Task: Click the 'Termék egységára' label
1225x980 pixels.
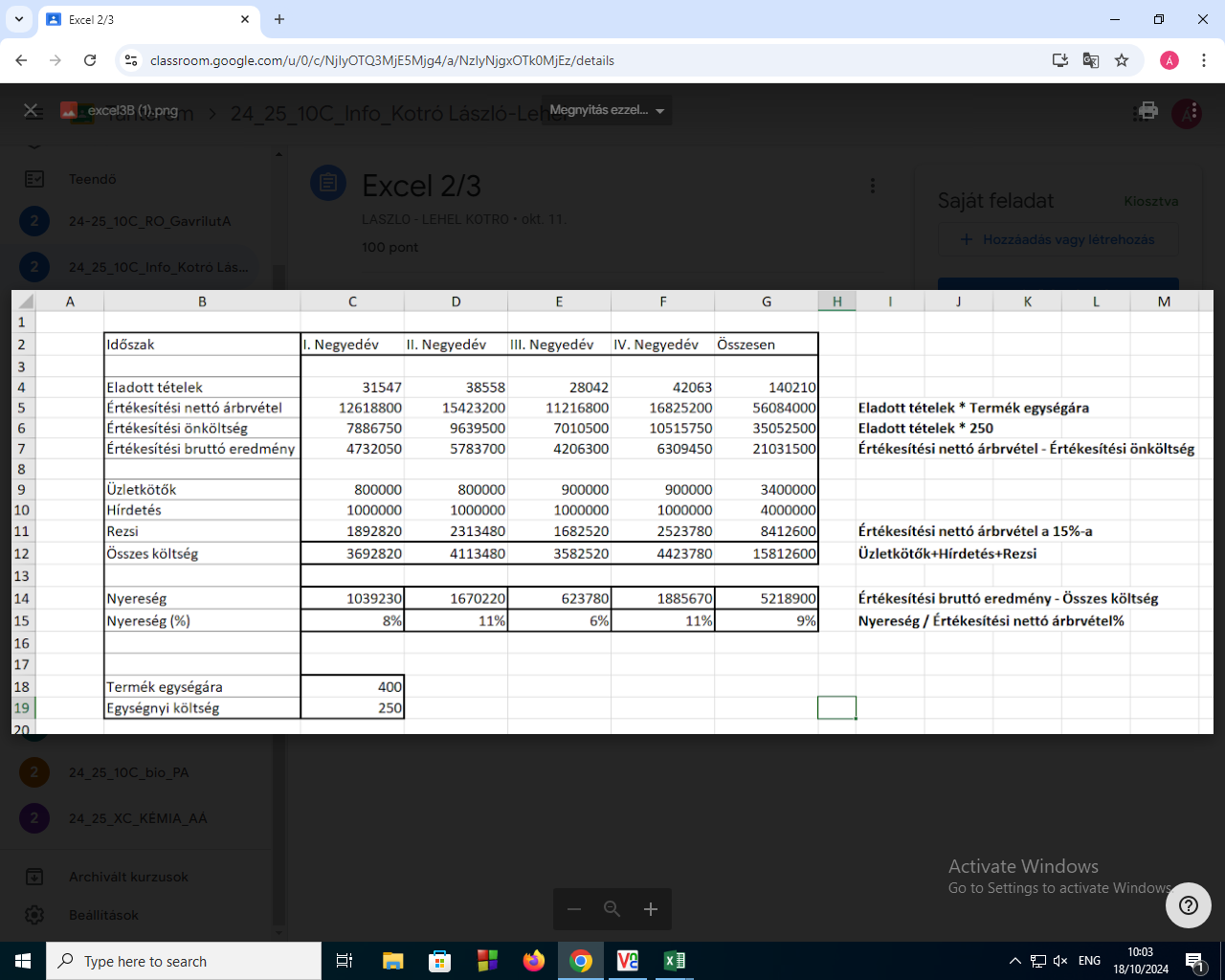Action: [x=165, y=687]
